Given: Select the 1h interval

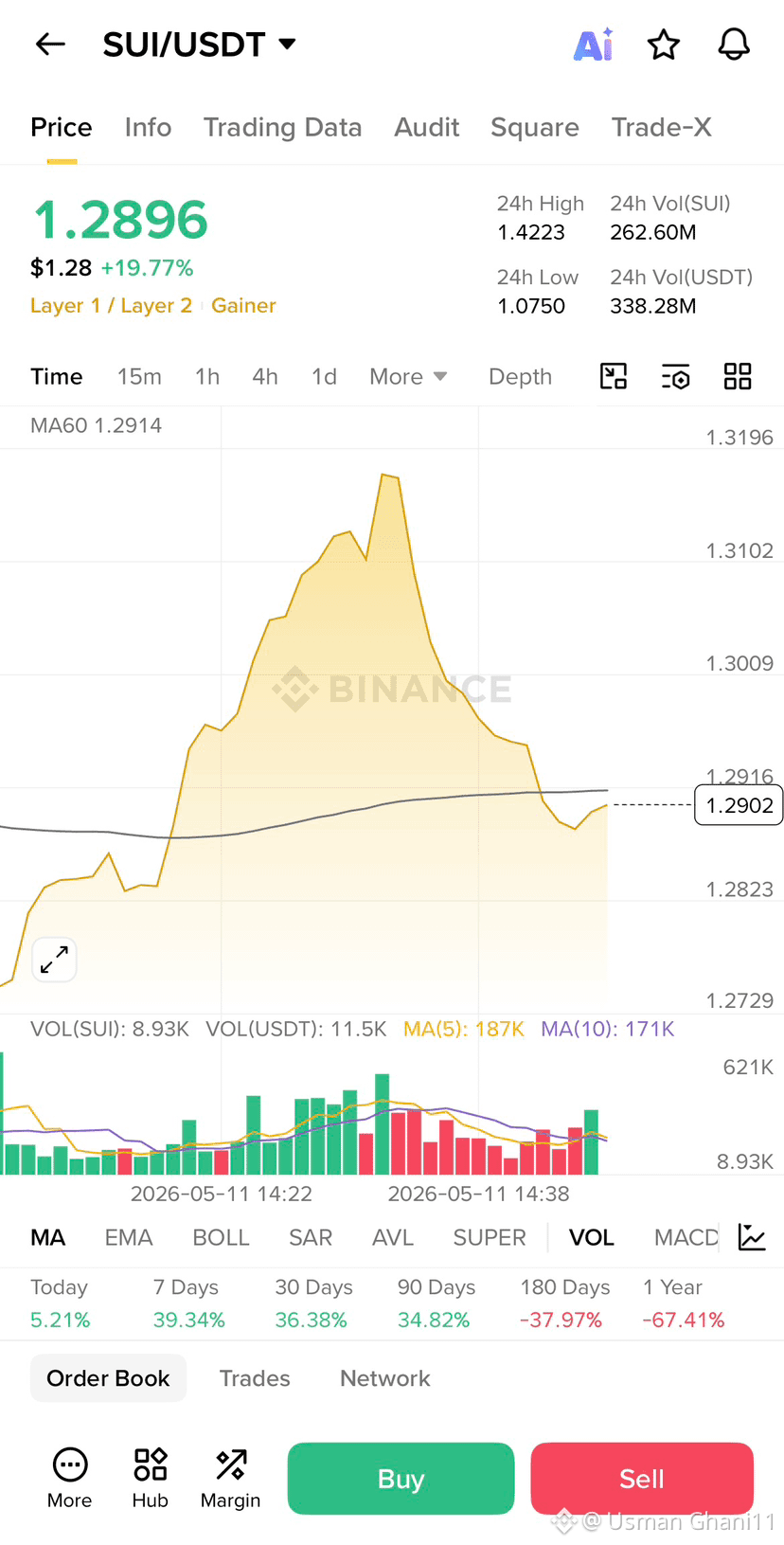Looking at the screenshot, I should tap(207, 377).
